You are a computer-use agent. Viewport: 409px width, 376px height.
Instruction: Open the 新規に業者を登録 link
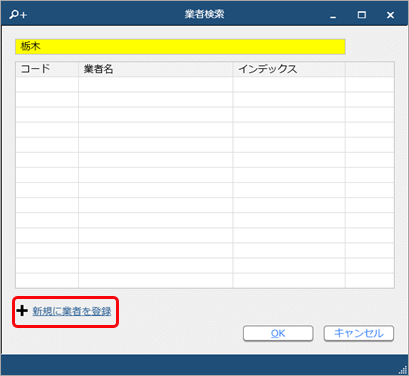(x=72, y=311)
